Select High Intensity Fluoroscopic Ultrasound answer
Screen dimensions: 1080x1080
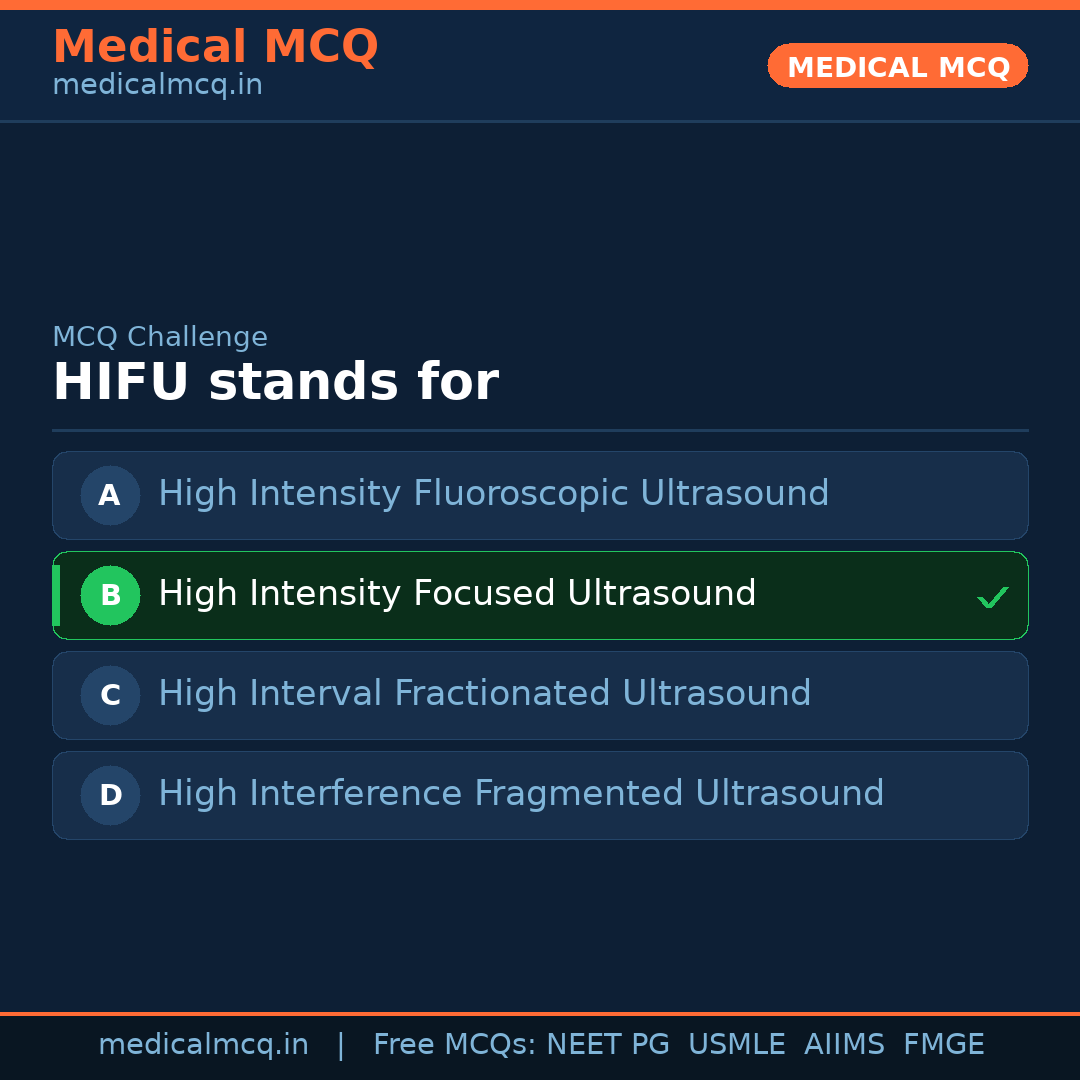click(x=493, y=494)
